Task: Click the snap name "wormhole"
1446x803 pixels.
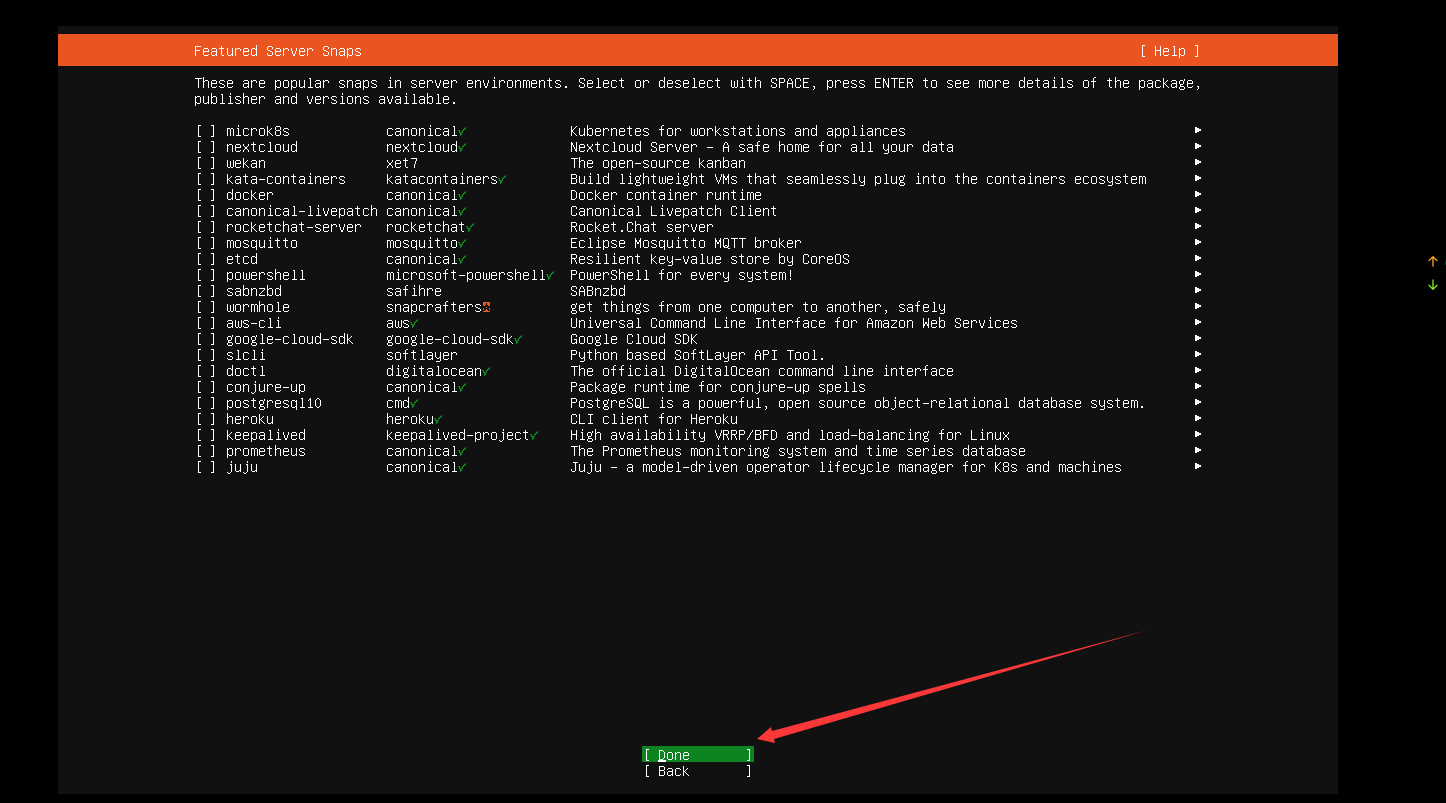Action: pos(258,307)
